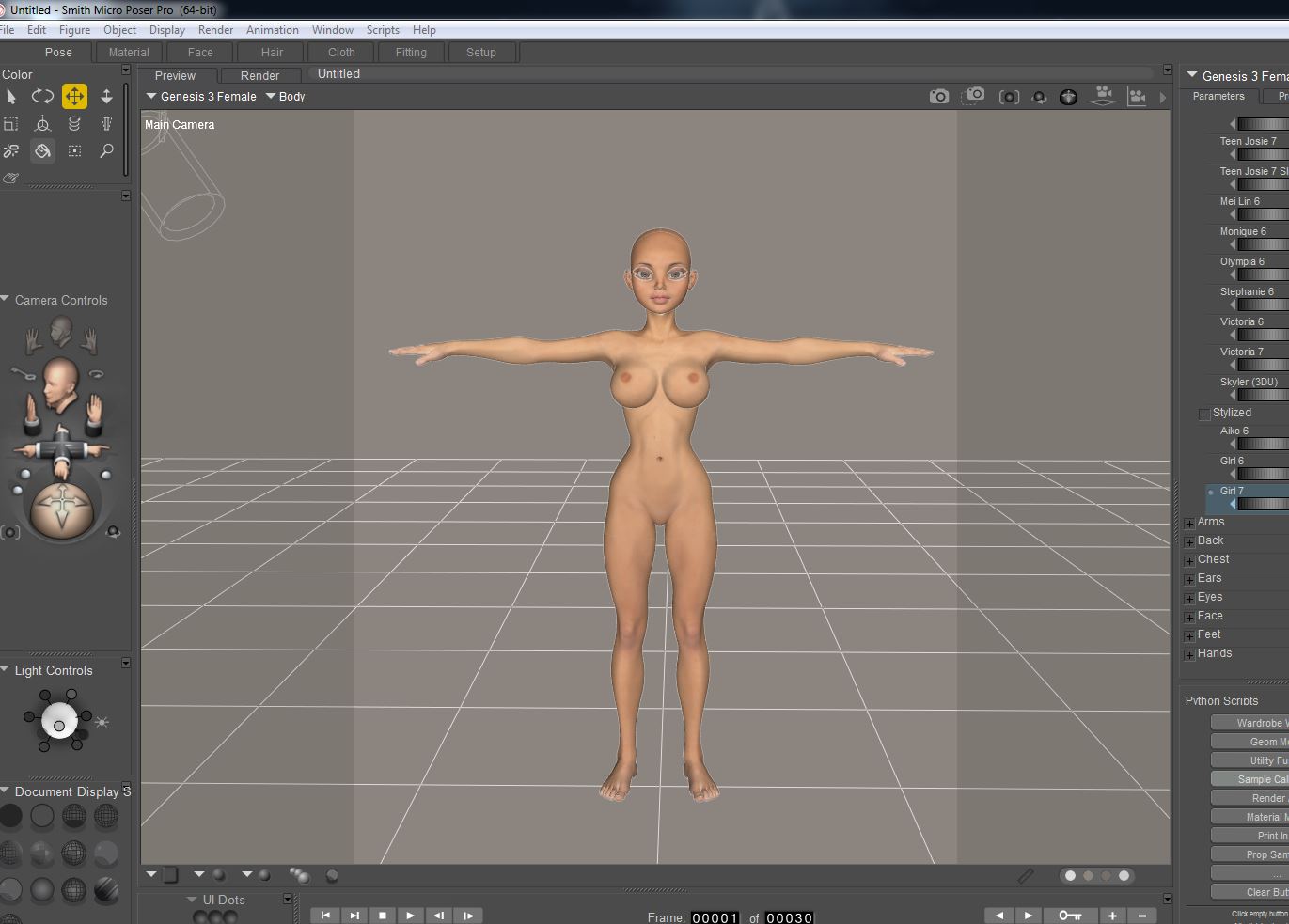Click the add keyframe plus button
Viewport: 1289px width, 924px height.
(x=1112, y=916)
